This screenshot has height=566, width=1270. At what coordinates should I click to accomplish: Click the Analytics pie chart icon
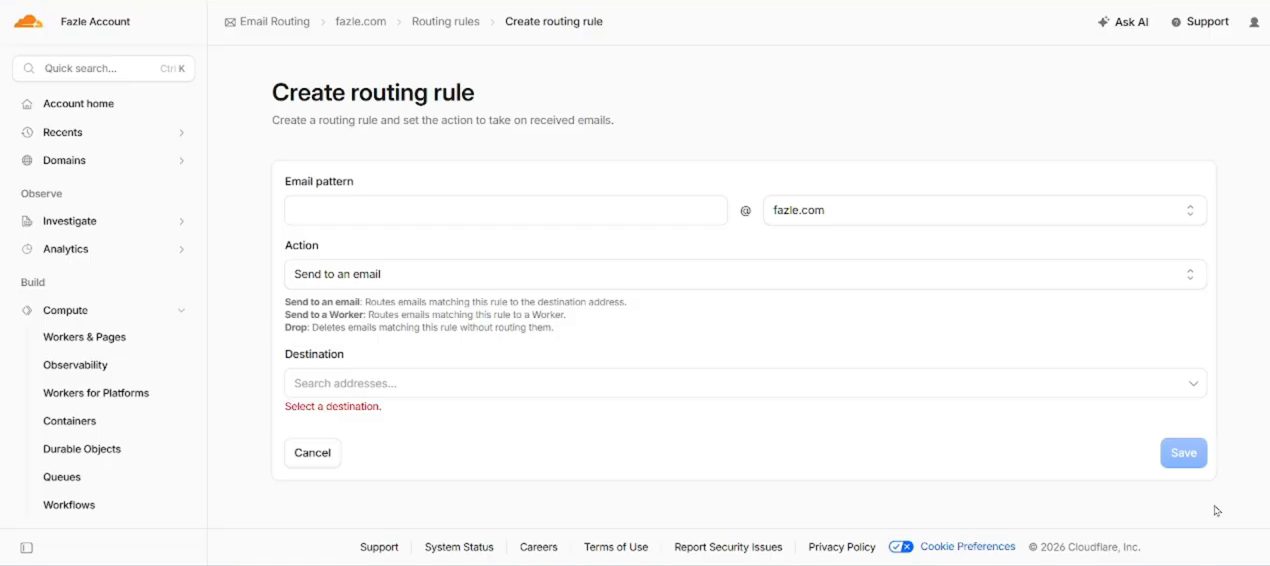27,249
